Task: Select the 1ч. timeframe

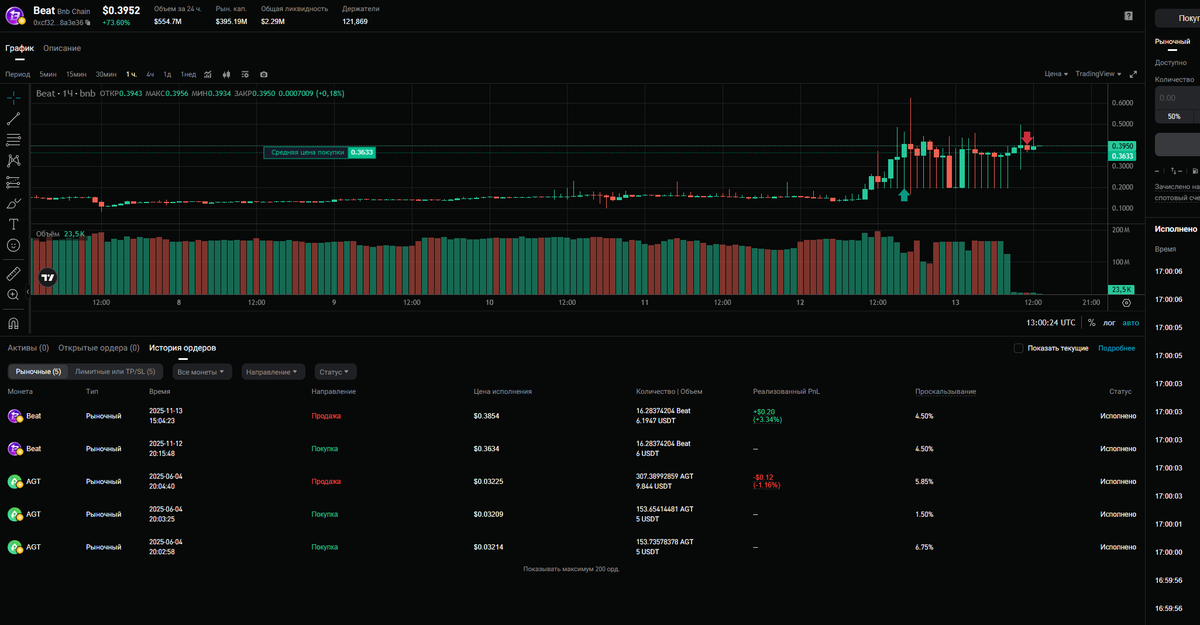Action: (132, 74)
